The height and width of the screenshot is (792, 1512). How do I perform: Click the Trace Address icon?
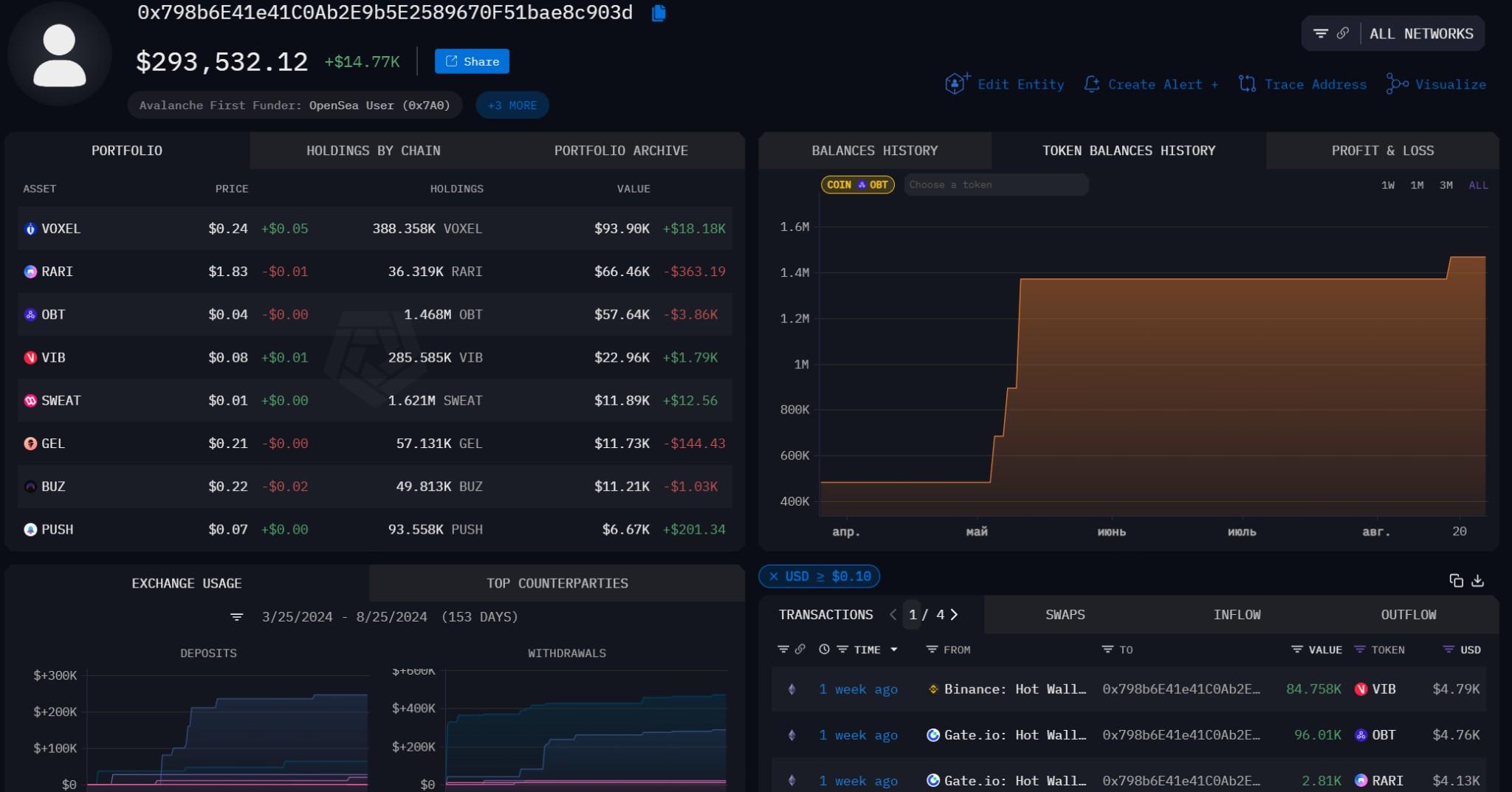tap(1247, 84)
